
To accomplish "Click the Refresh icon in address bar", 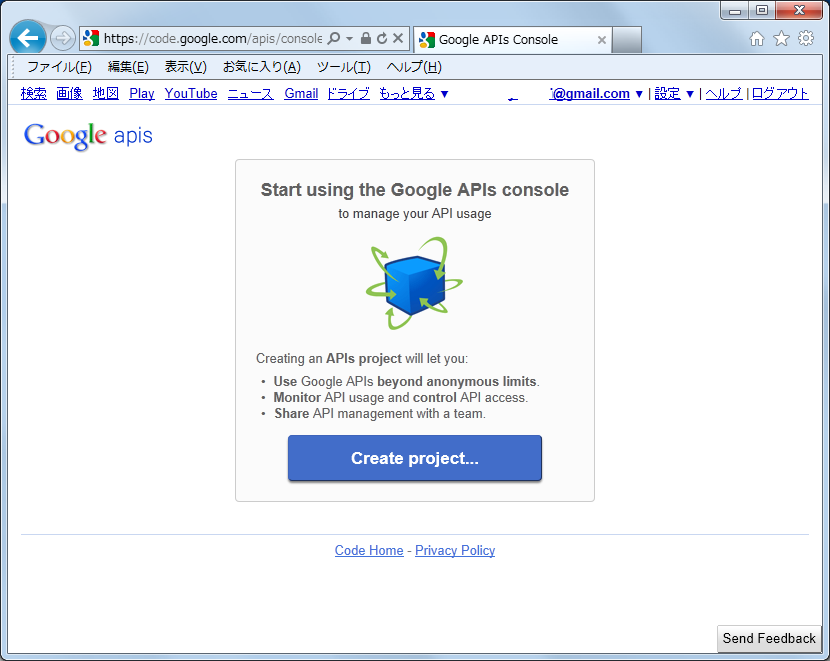I will point(382,39).
